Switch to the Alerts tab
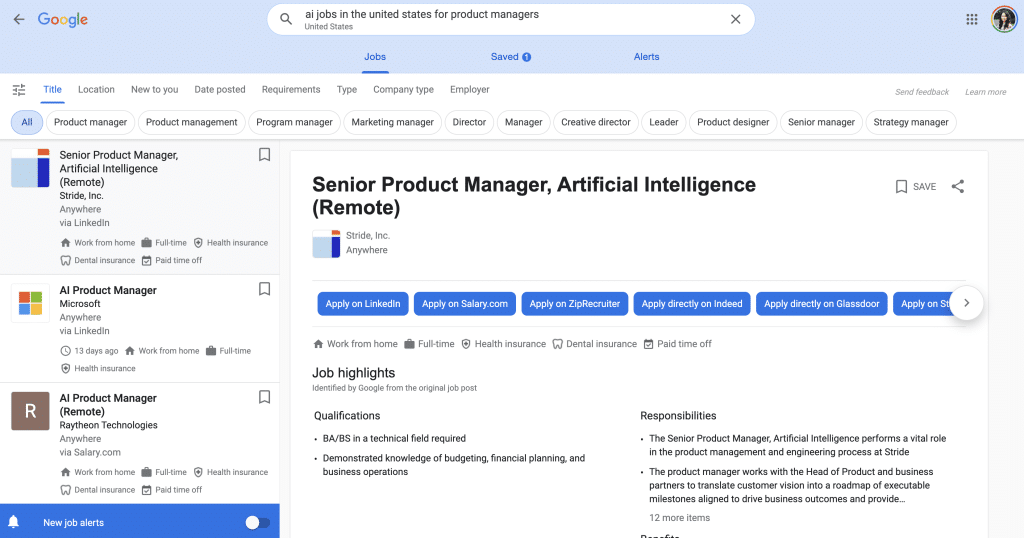This screenshot has height=538, width=1024. pos(646,57)
